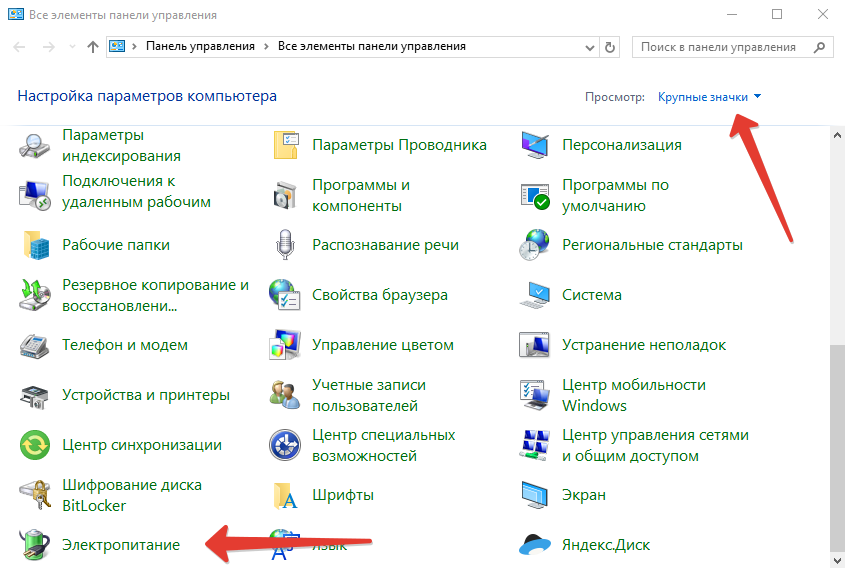Open the Яндекс.Диск text link
This screenshot has width=845, height=568.
(x=606, y=545)
